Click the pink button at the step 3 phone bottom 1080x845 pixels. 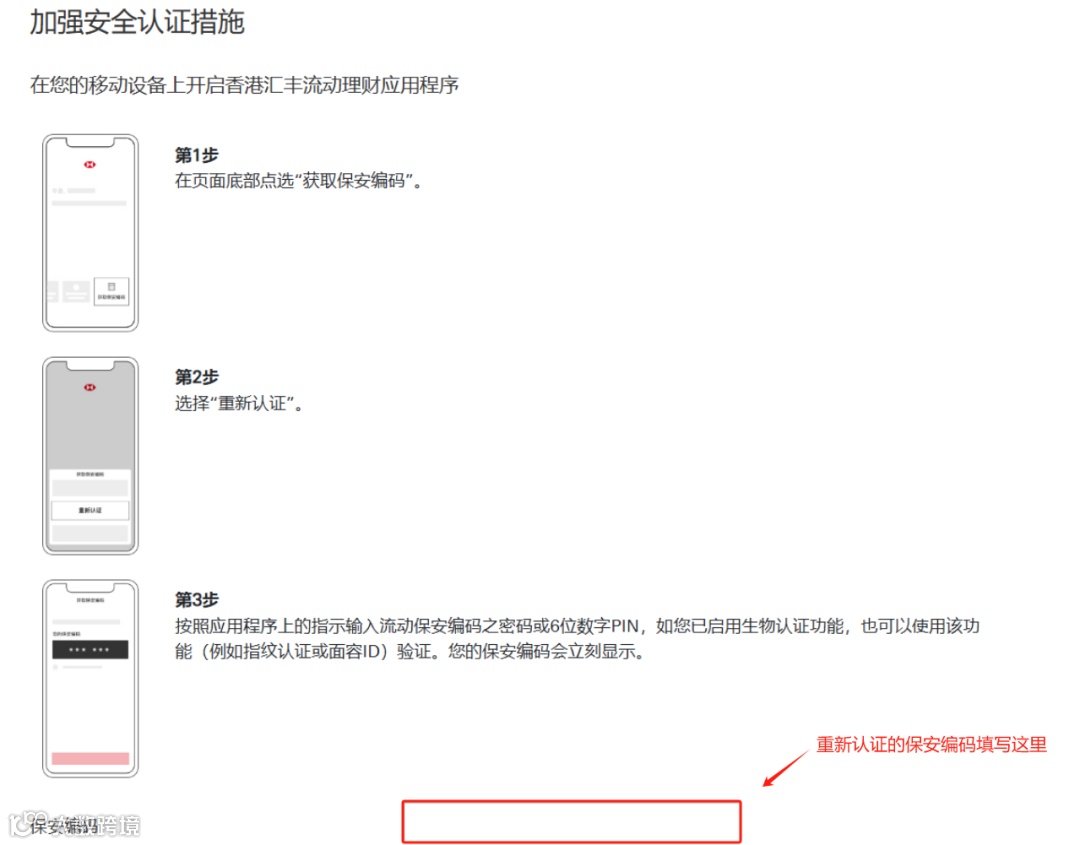(90, 757)
